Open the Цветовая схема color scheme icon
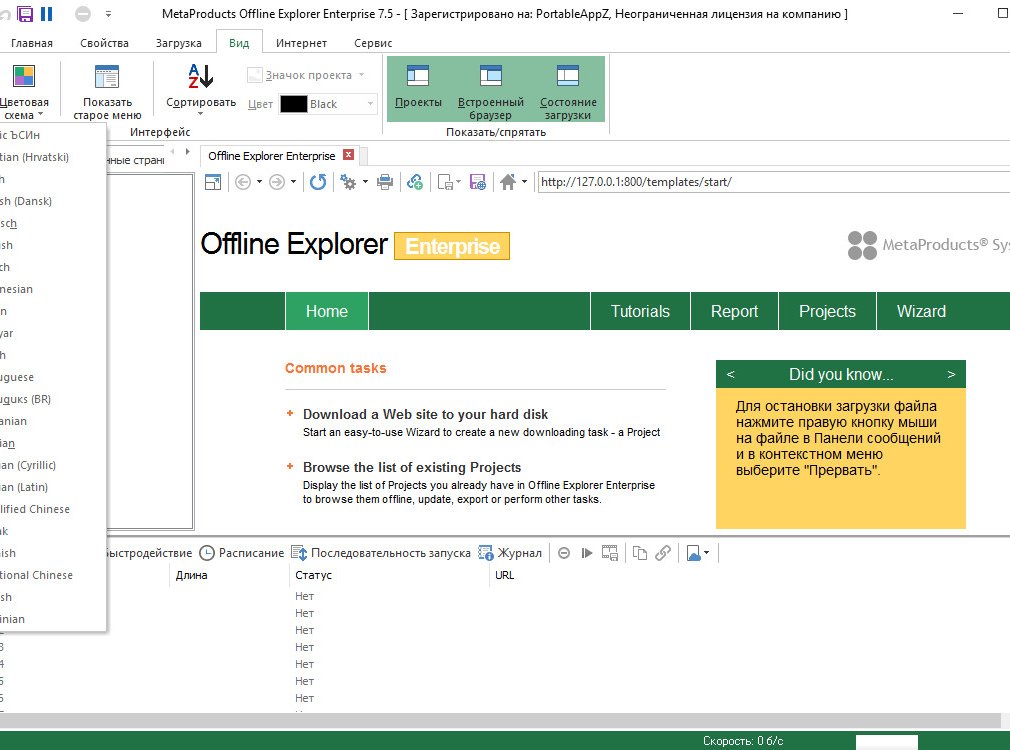 (x=24, y=76)
